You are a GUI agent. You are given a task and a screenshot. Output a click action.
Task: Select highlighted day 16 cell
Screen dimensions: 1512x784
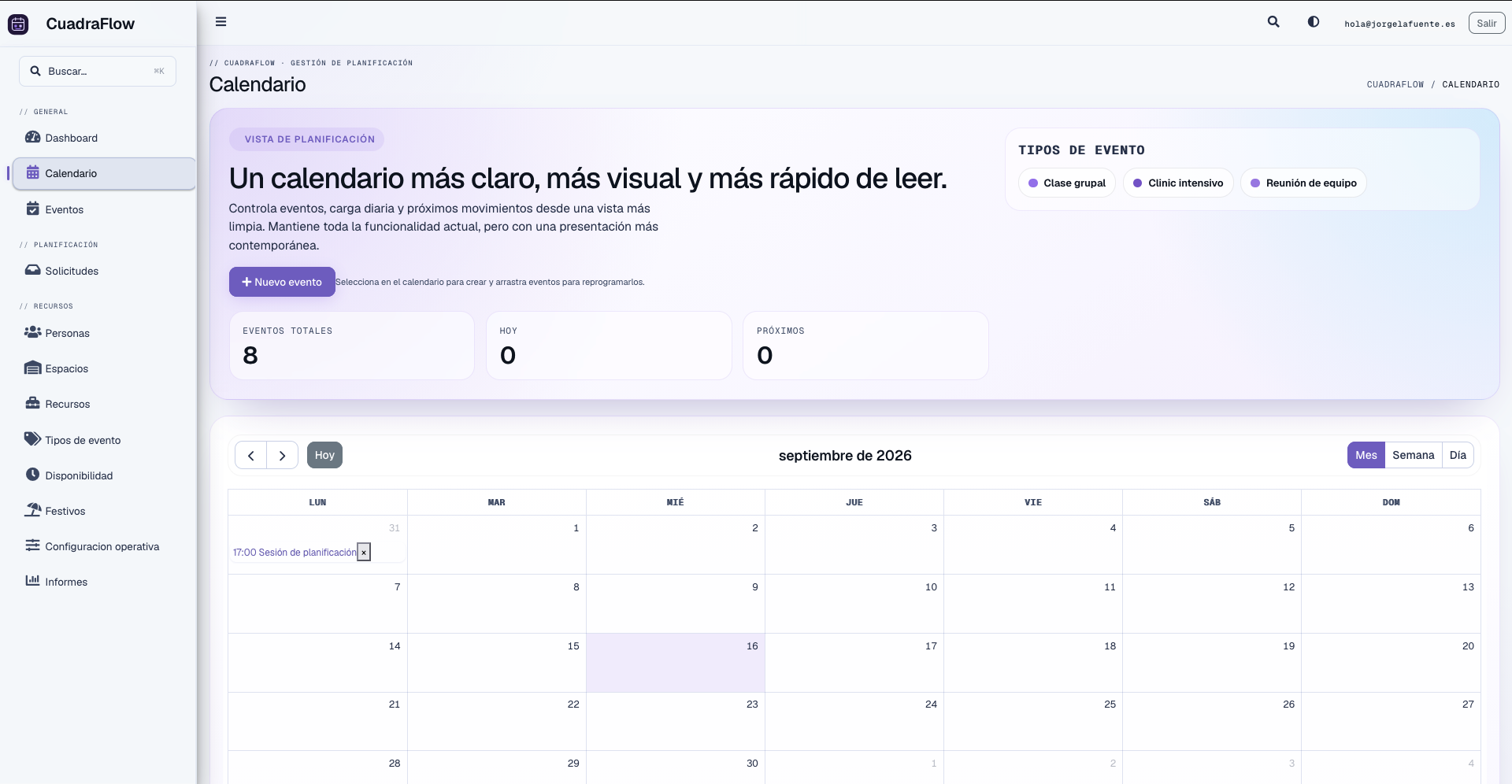point(676,663)
